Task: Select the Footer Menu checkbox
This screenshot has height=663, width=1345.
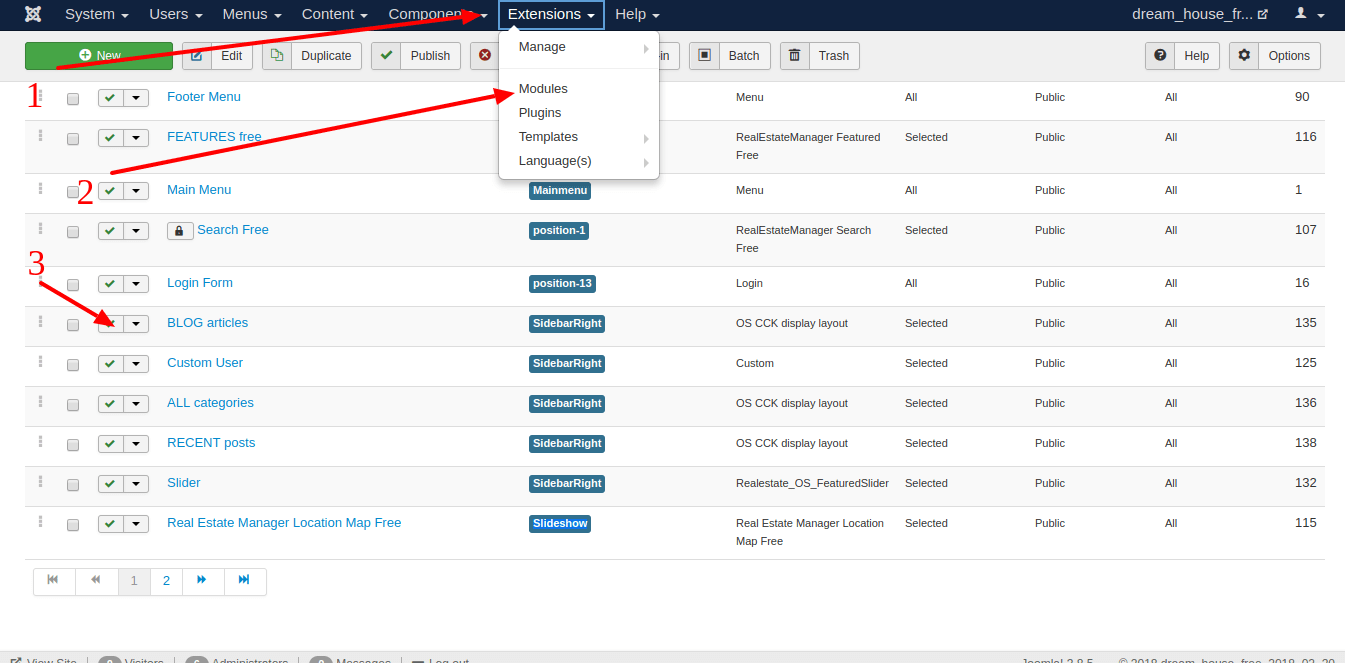Action: point(73,99)
